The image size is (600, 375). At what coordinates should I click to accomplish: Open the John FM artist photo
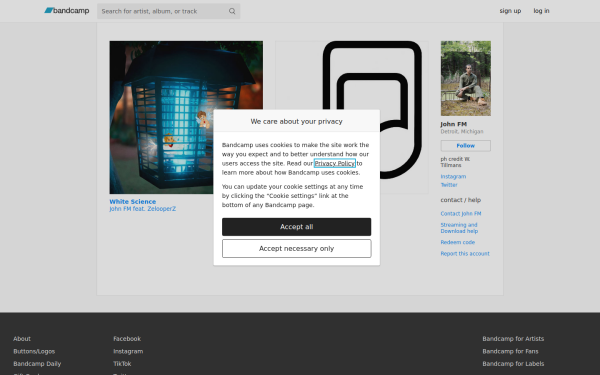coord(466,78)
